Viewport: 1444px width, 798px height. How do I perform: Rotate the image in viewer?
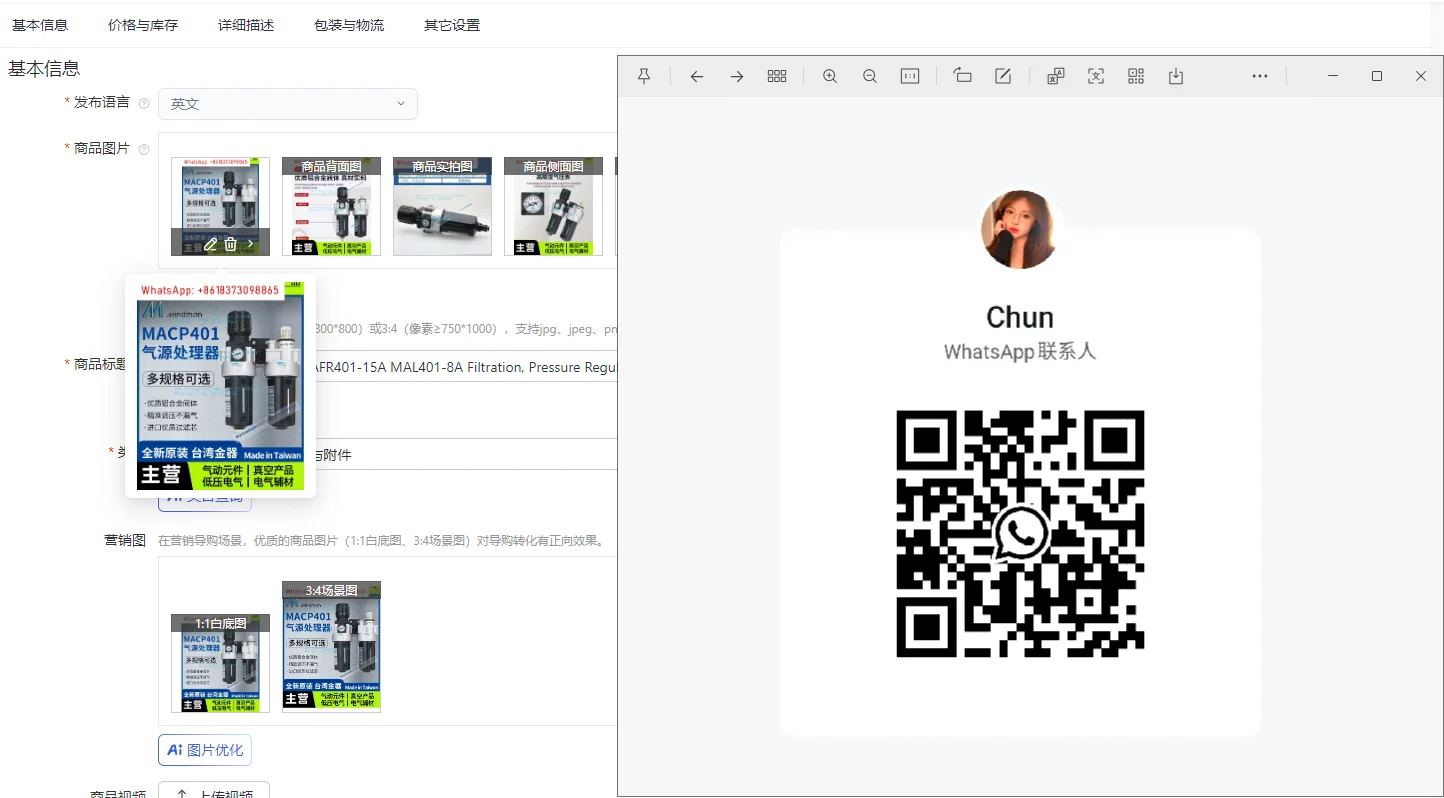click(x=963, y=76)
